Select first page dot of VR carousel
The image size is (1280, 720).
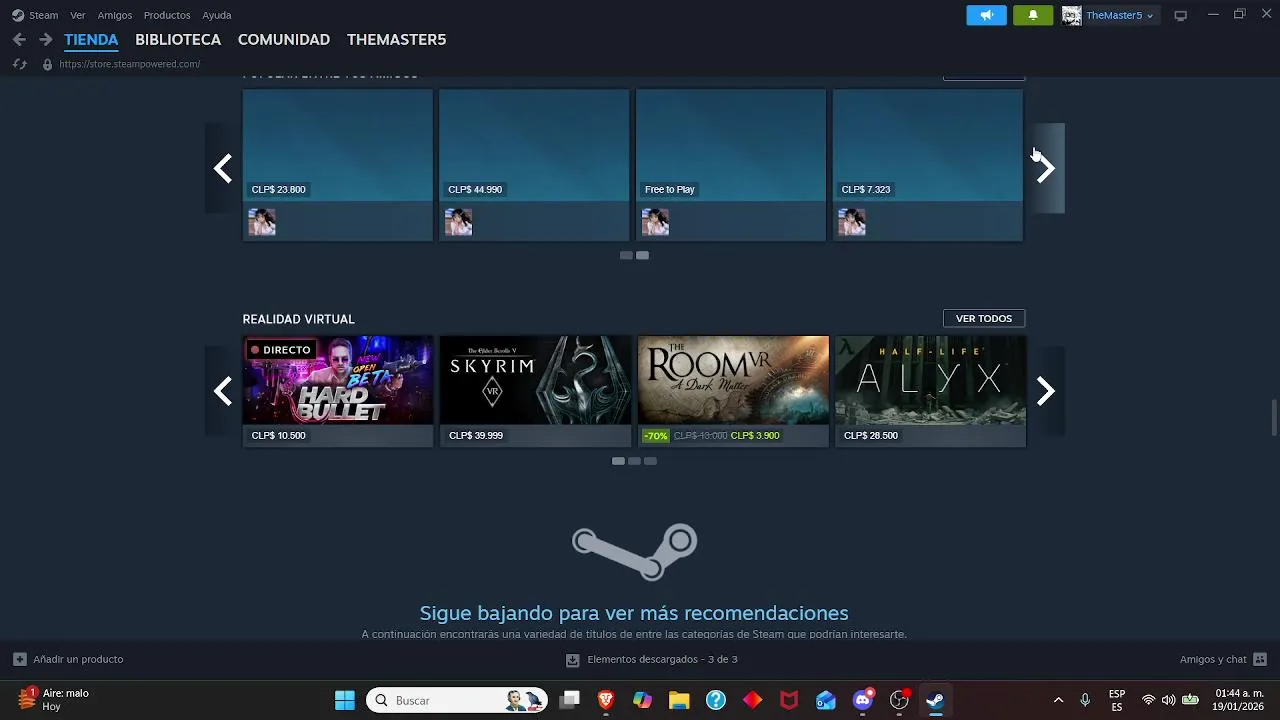pos(618,461)
